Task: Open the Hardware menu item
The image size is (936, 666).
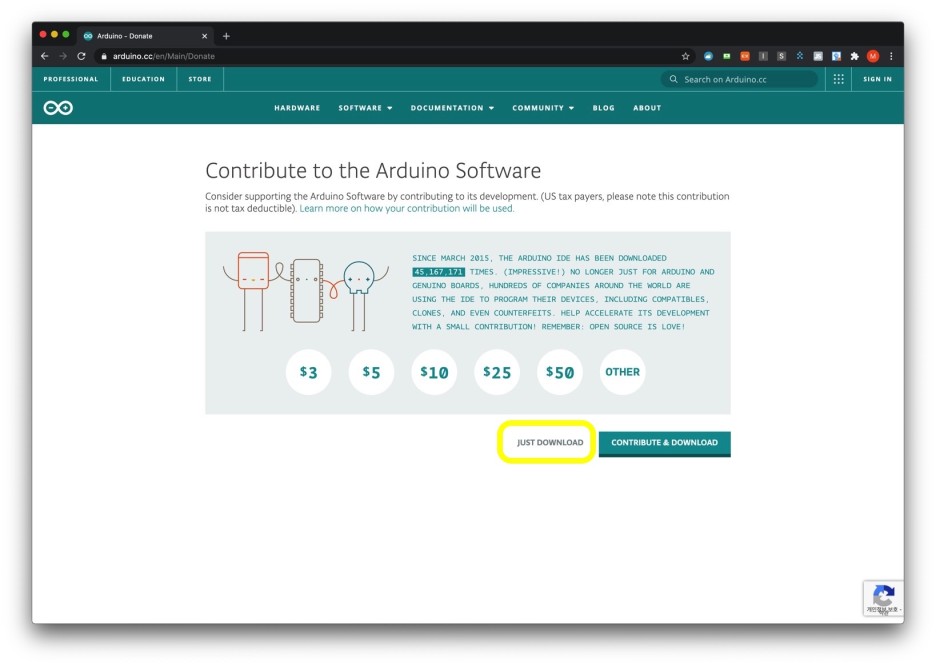Action: [297, 108]
